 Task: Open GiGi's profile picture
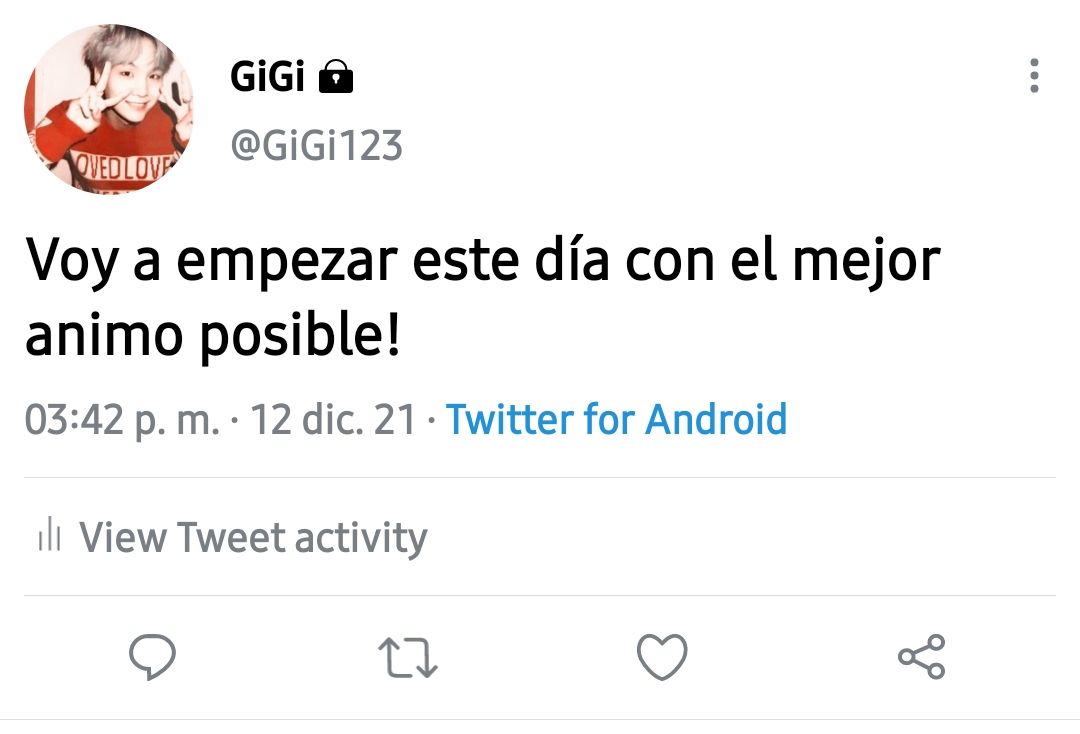coord(109,109)
